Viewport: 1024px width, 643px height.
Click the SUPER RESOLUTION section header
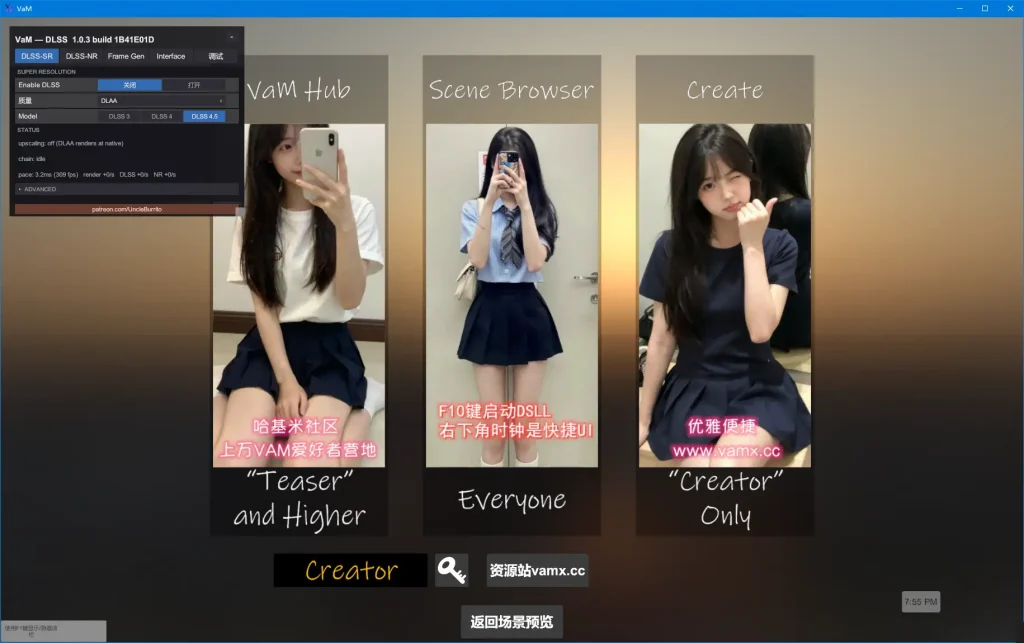(x=46, y=72)
